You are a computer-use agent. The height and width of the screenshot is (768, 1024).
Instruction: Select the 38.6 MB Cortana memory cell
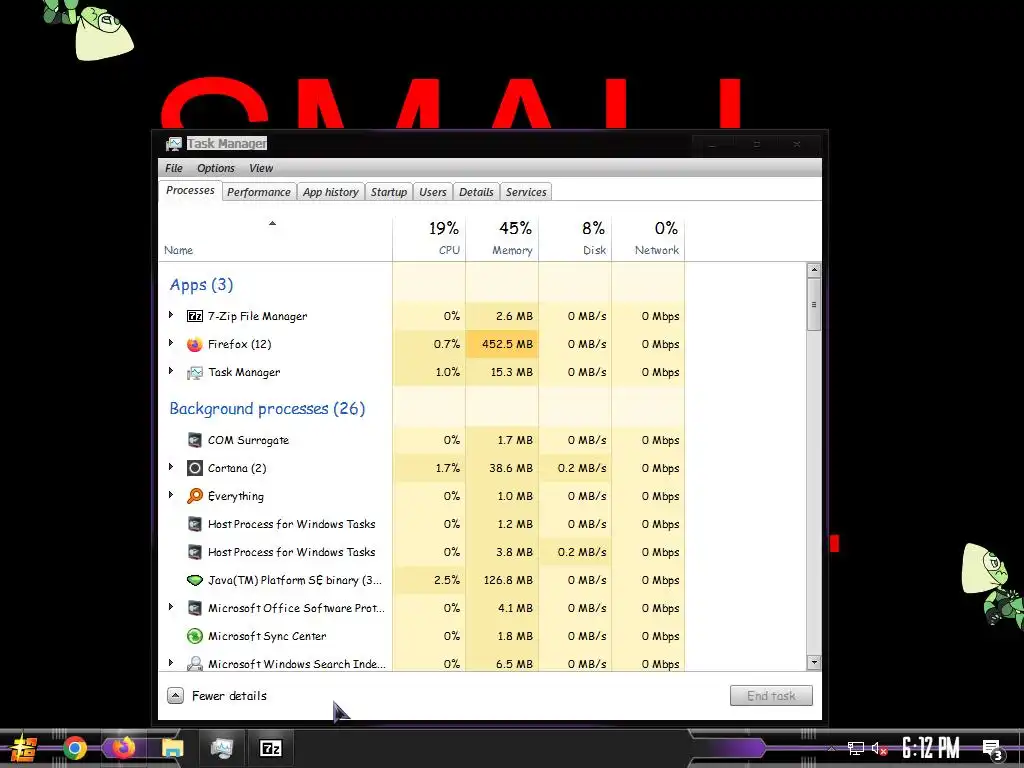(x=502, y=468)
